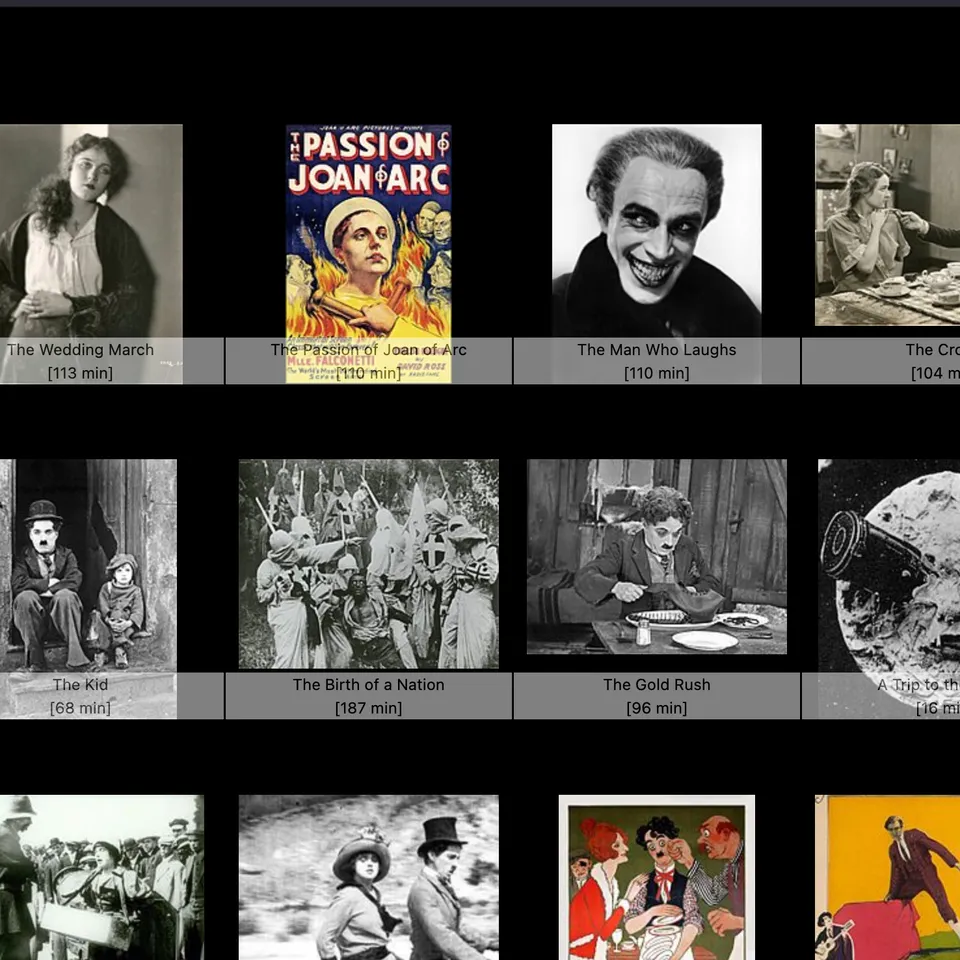The height and width of the screenshot is (960, 960).
Task: Click the leftmost crowd photo in the bottom row
Action: click(100, 875)
